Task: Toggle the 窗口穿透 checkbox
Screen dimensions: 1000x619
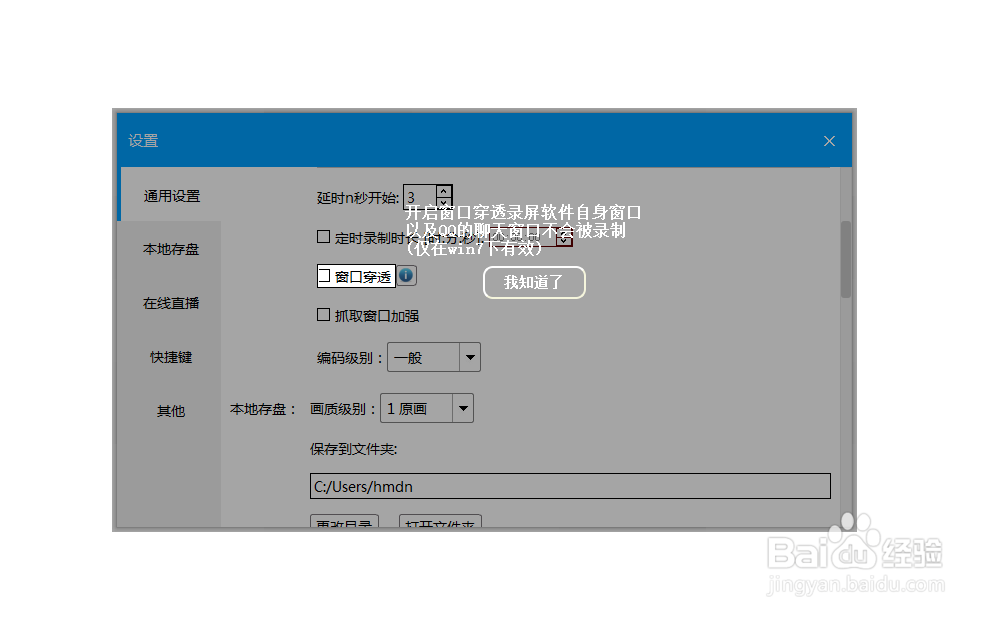Action: (x=324, y=276)
